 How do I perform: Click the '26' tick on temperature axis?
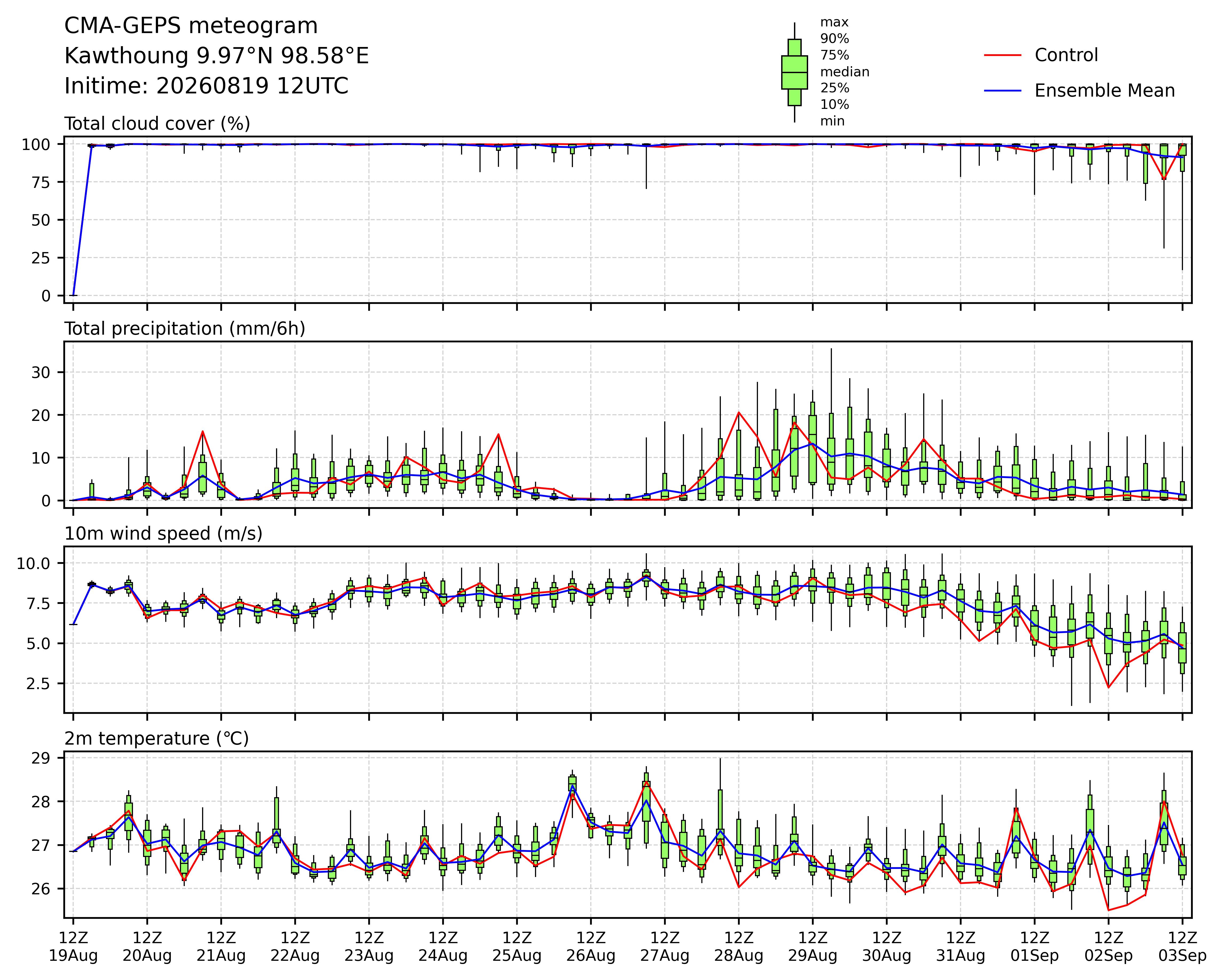tap(41, 889)
